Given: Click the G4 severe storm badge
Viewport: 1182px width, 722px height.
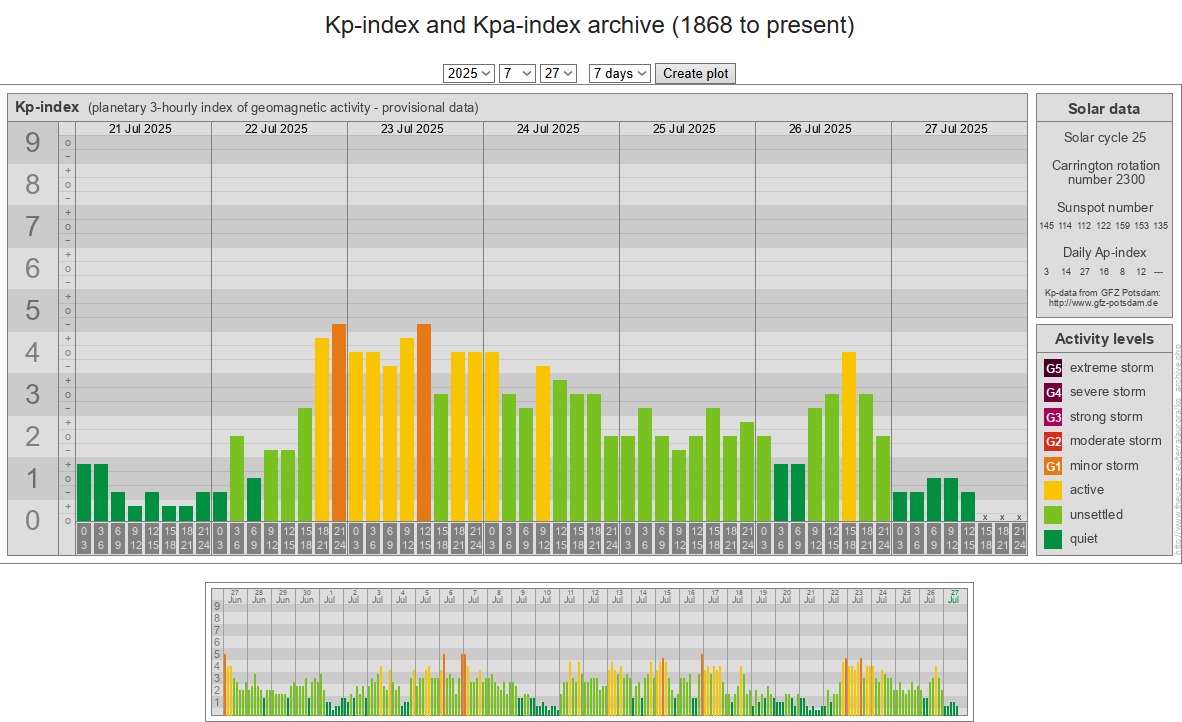Looking at the screenshot, I should 1053,392.
